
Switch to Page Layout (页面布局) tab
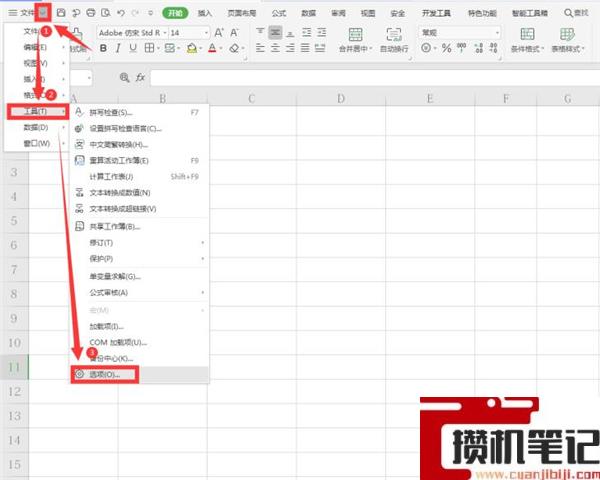pos(241,13)
